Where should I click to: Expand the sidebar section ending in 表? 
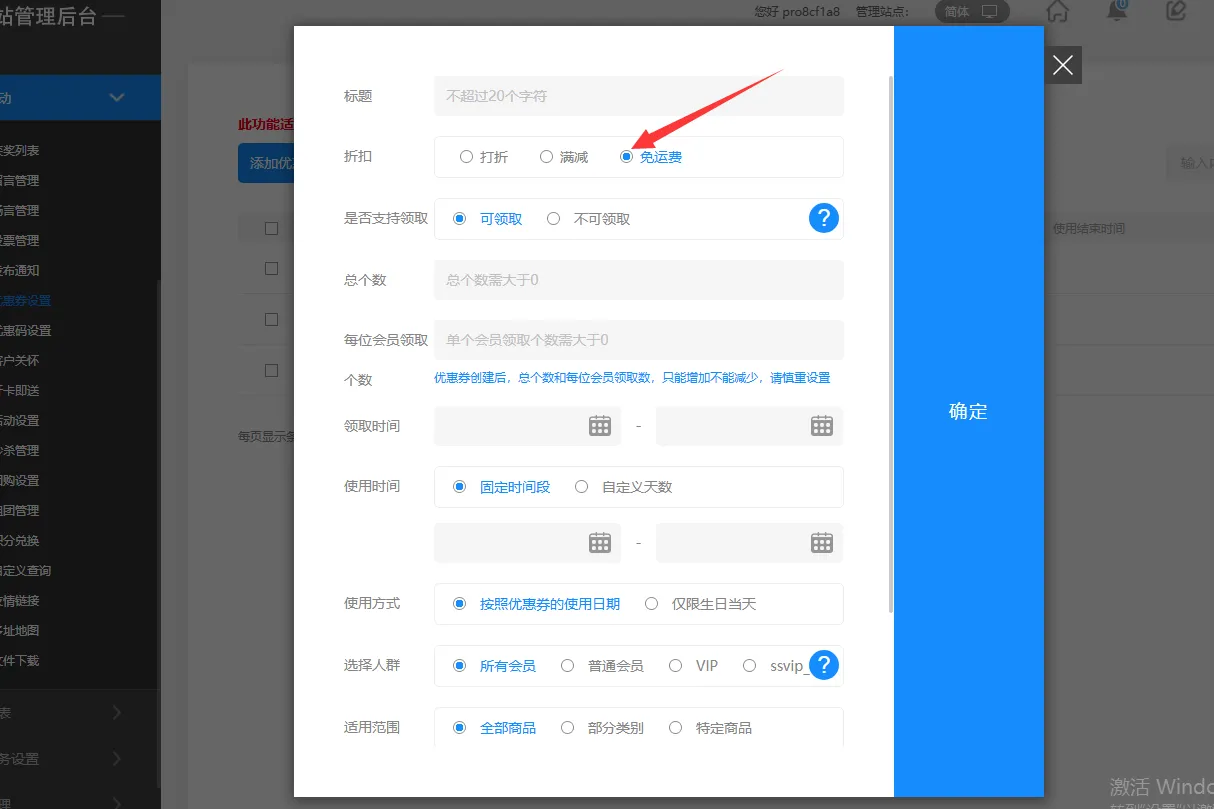click(x=117, y=713)
